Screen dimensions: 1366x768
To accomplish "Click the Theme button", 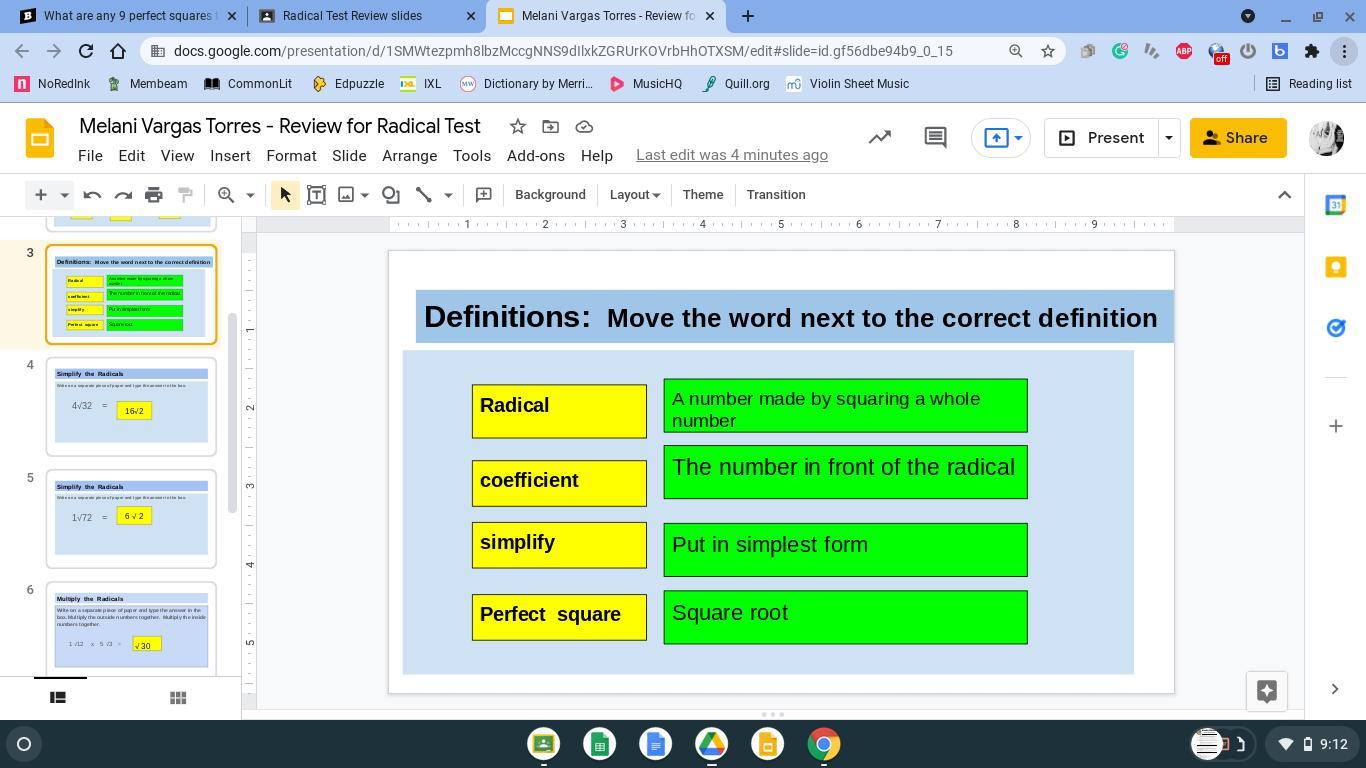I will point(703,195).
